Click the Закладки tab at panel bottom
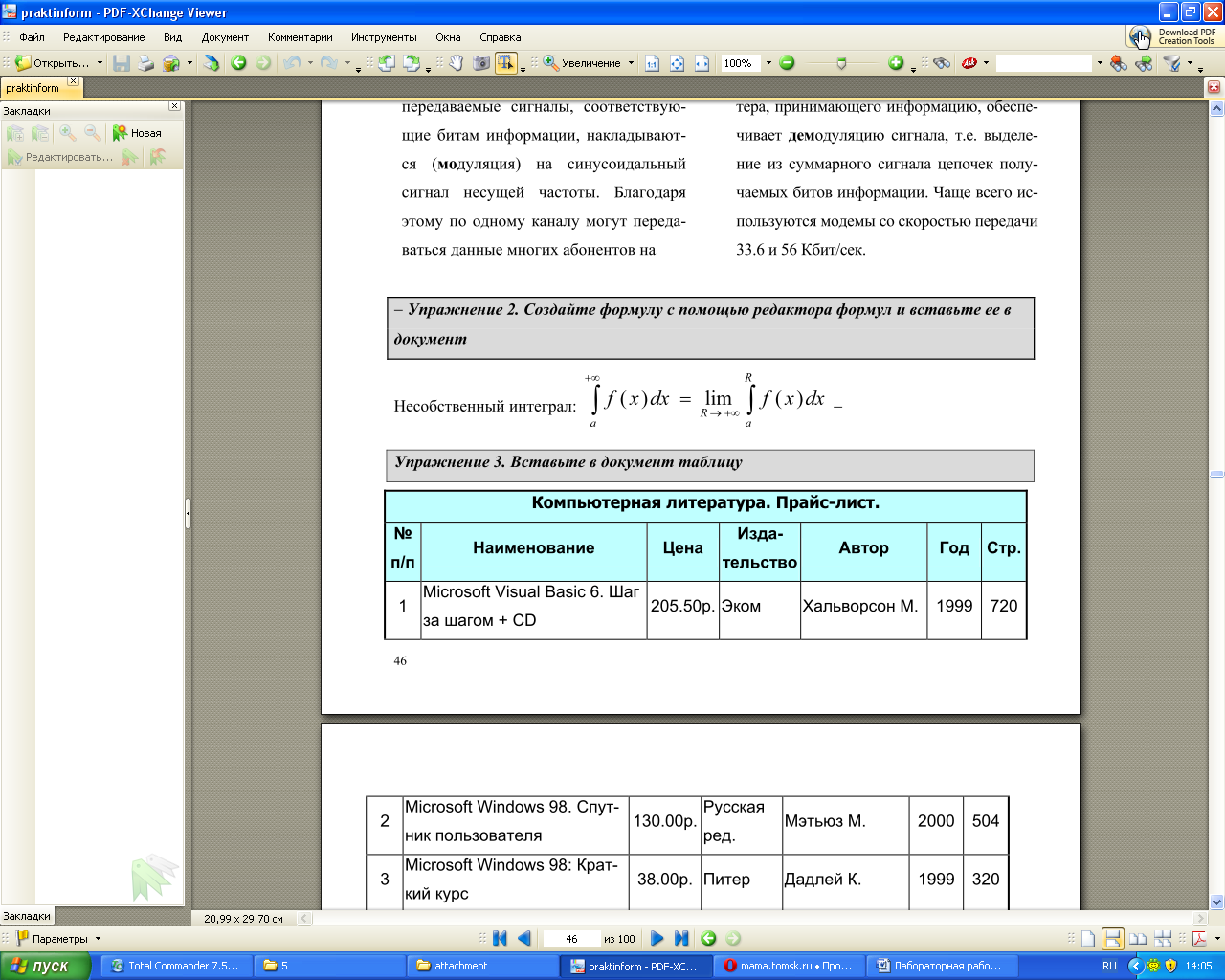This screenshot has width=1225, height=980. pyautogui.click(x=27, y=916)
